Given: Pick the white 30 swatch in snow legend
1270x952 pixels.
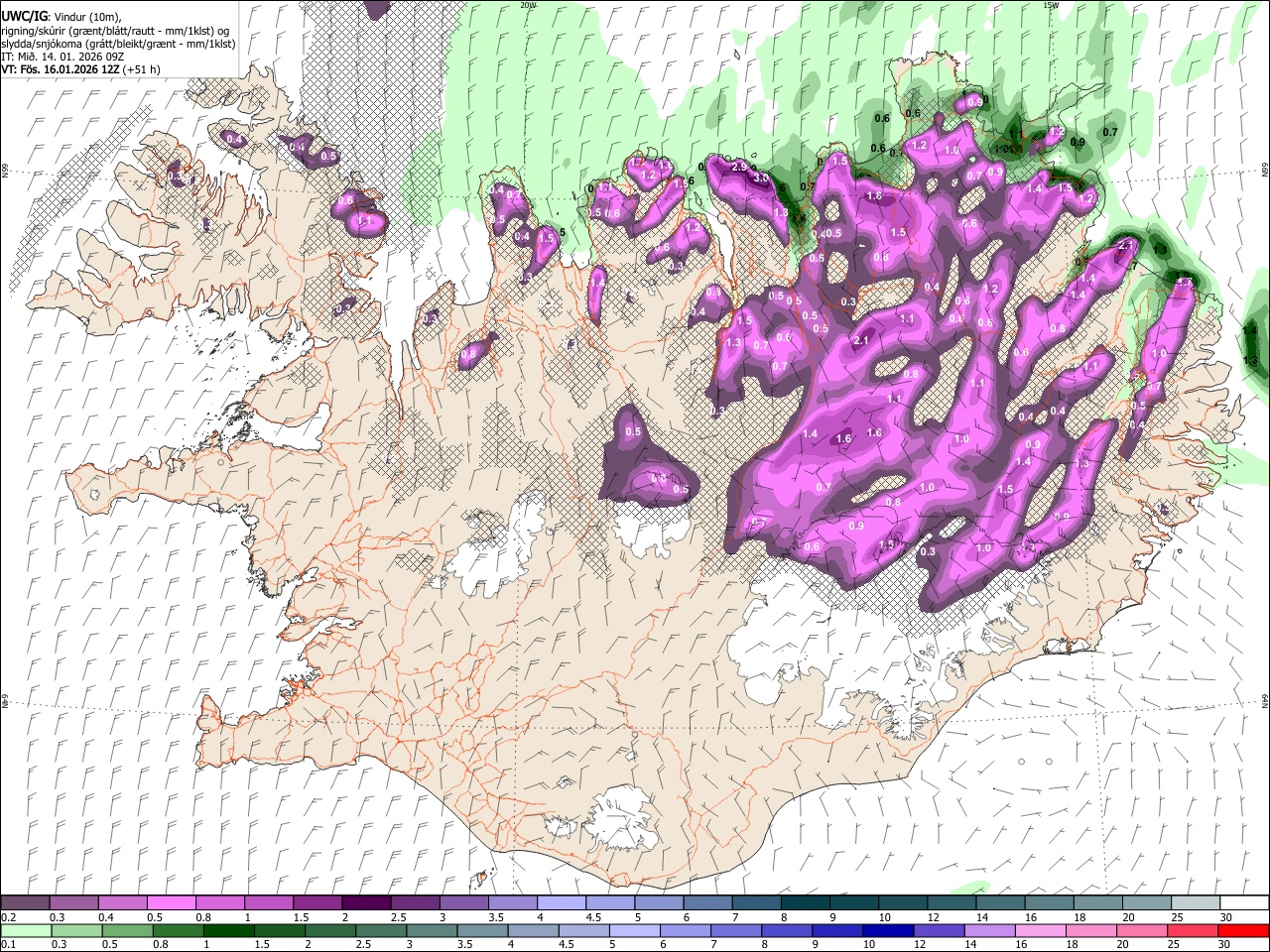Looking at the screenshot, I should (x=1244, y=902).
